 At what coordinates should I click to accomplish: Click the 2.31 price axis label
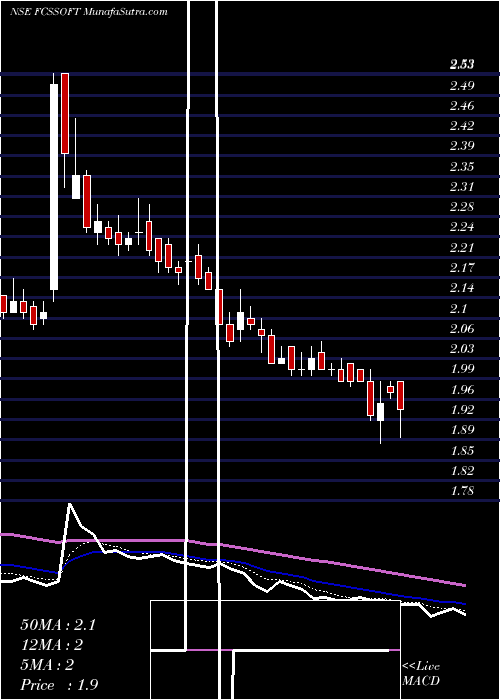tap(461, 187)
